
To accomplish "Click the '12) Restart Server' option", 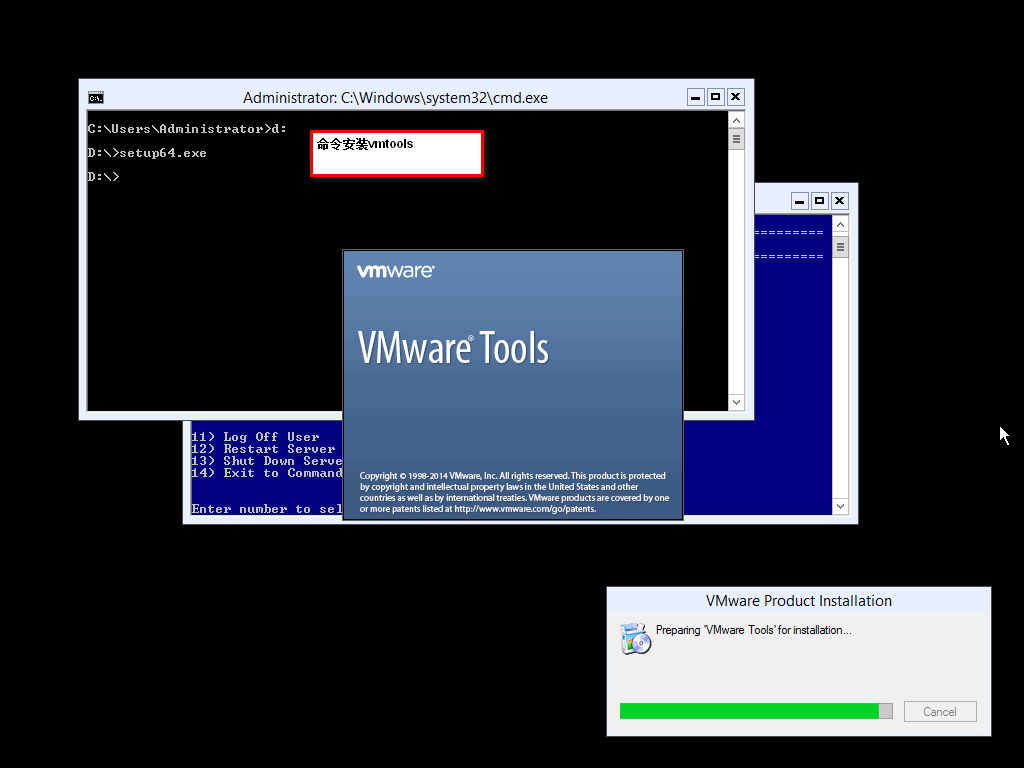I will point(263,449).
